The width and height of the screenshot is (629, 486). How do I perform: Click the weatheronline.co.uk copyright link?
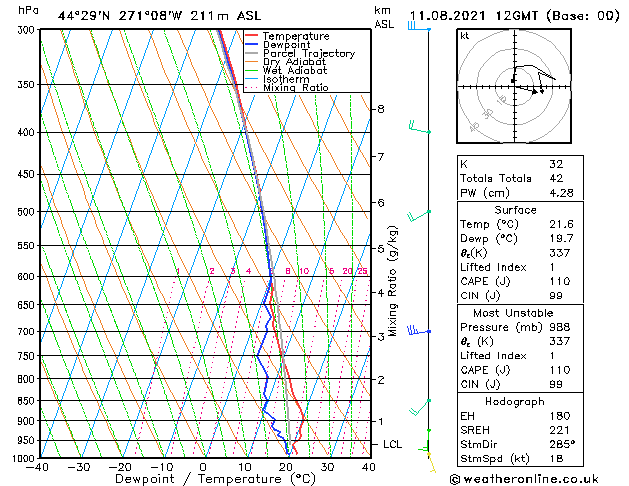point(524,479)
